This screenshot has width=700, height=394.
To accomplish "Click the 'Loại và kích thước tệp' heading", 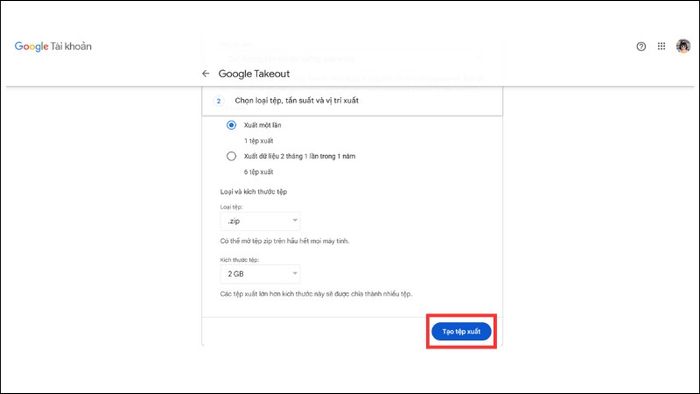I will click(254, 192).
